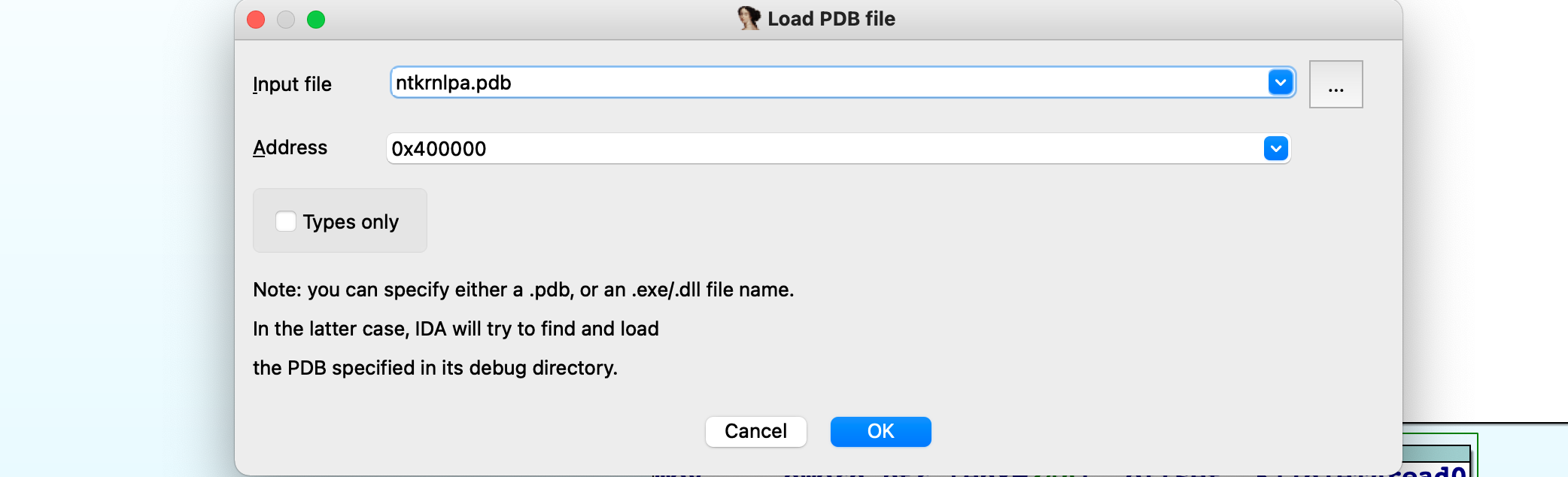Click the "debug directory" note line
1568x477 pixels.
click(435, 368)
